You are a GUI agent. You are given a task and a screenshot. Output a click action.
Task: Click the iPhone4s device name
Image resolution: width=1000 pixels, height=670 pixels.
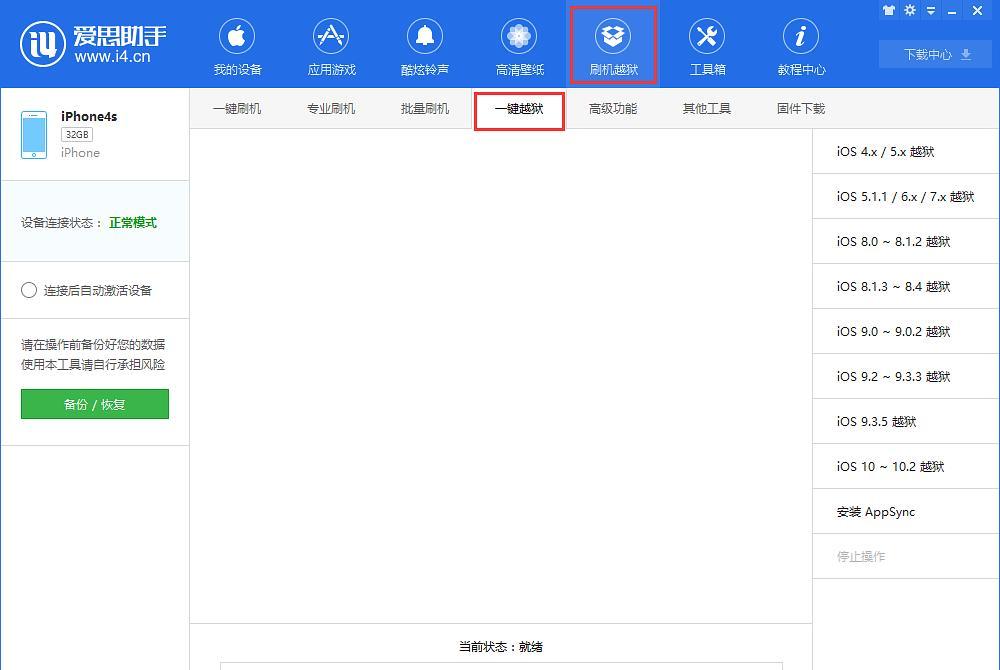coord(89,116)
